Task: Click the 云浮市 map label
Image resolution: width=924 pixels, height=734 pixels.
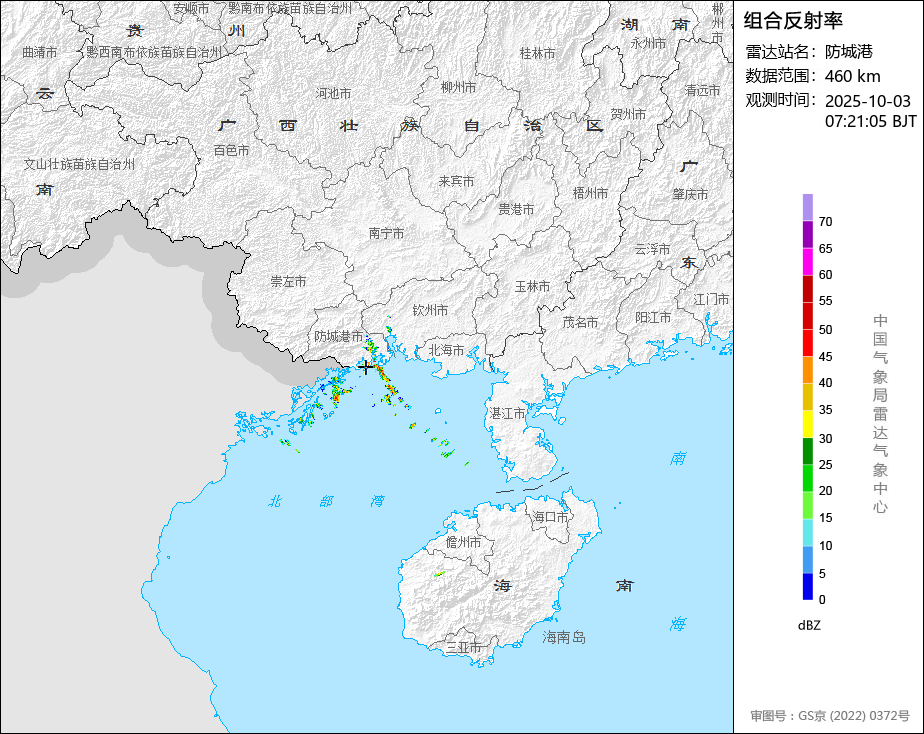Action: click(x=652, y=249)
